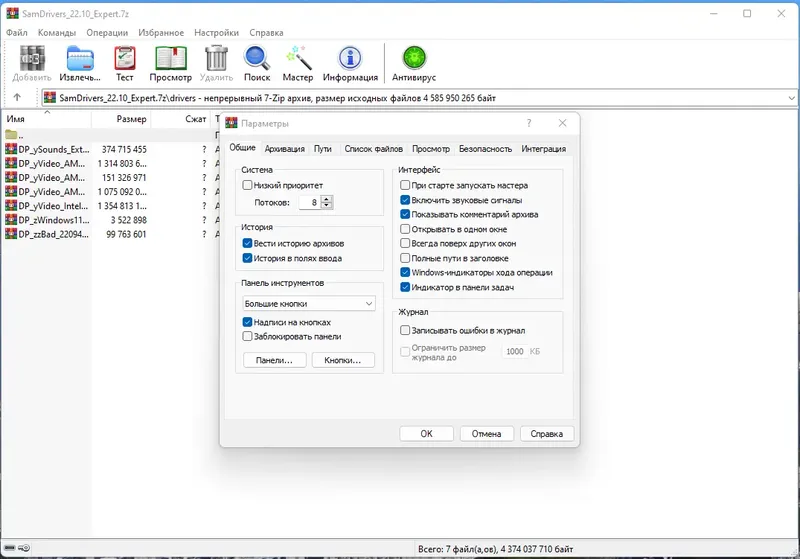The height and width of the screenshot is (559, 800).
Task: Open the Справка menu in menu bar
Action: [266, 33]
